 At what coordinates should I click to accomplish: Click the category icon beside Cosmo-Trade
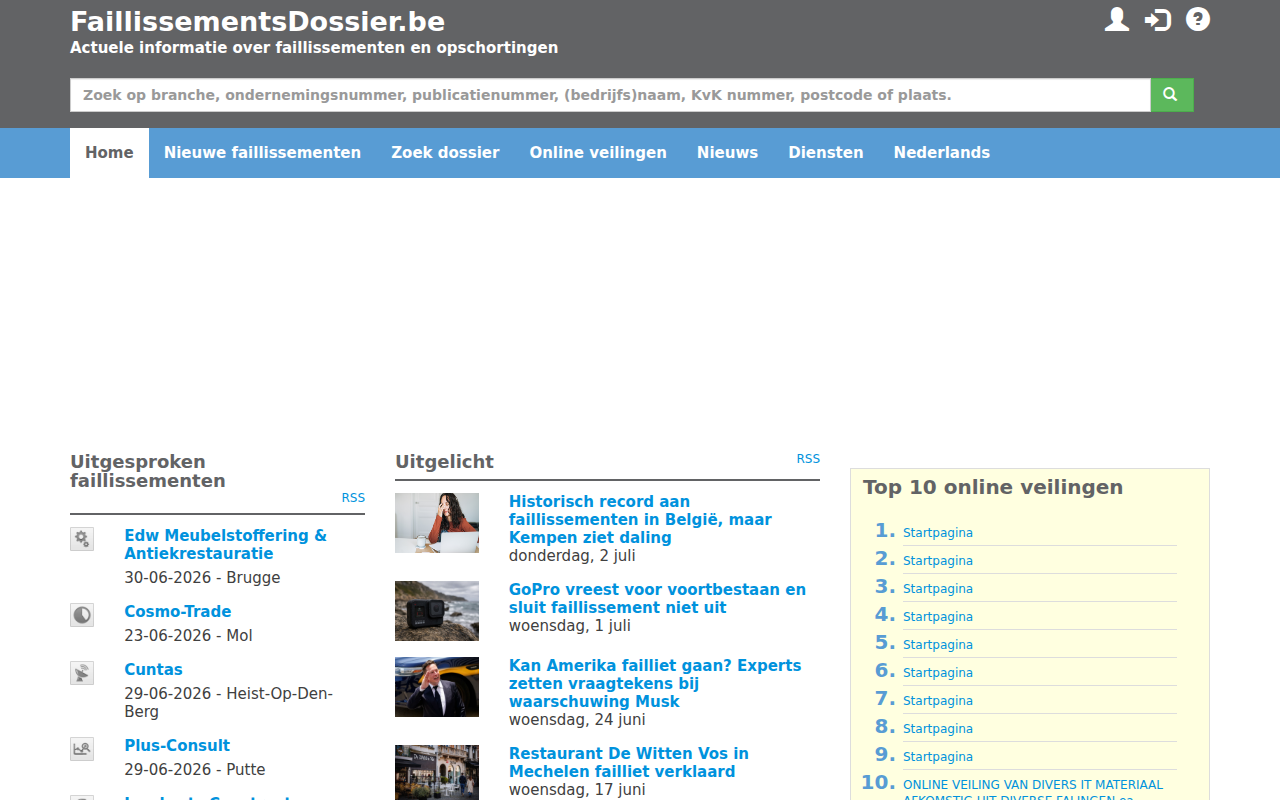tap(82, 615)
